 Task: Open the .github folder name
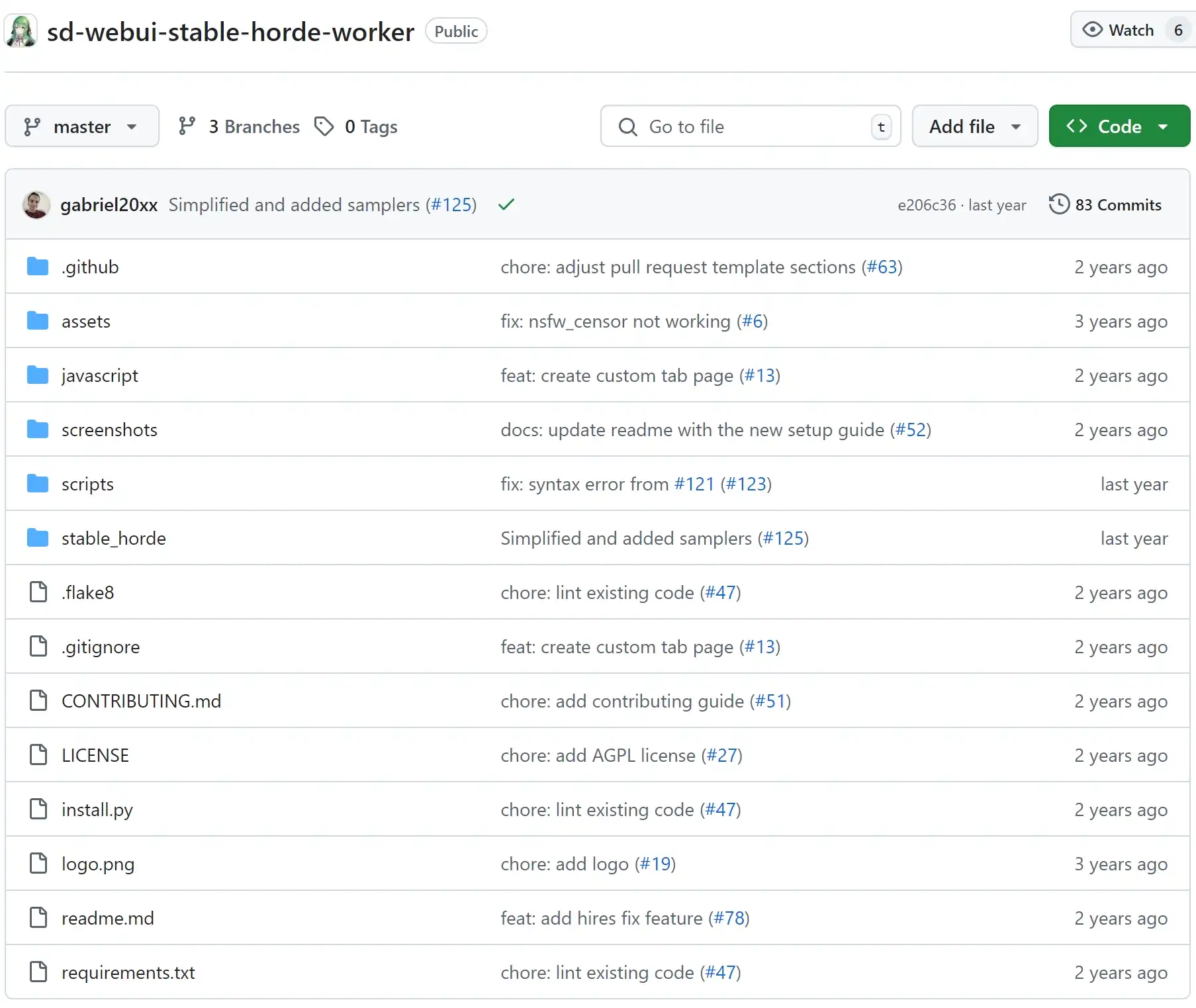click(x=90, y=267)
